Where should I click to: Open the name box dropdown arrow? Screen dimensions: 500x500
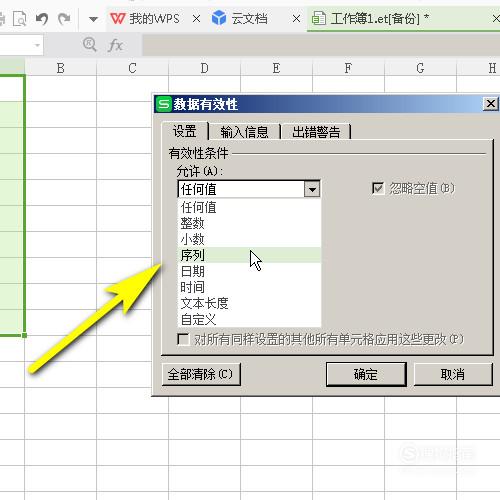point(37,45)
